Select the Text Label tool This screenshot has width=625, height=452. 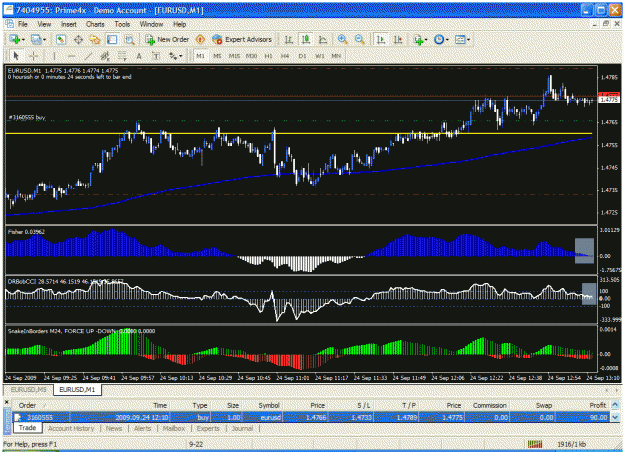(156, 56)
